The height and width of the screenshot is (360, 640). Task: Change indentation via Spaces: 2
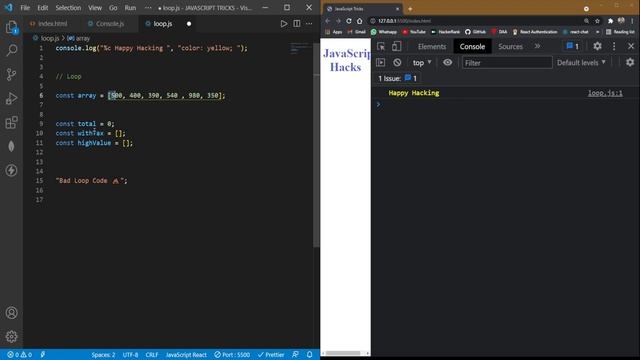(103, 355)
